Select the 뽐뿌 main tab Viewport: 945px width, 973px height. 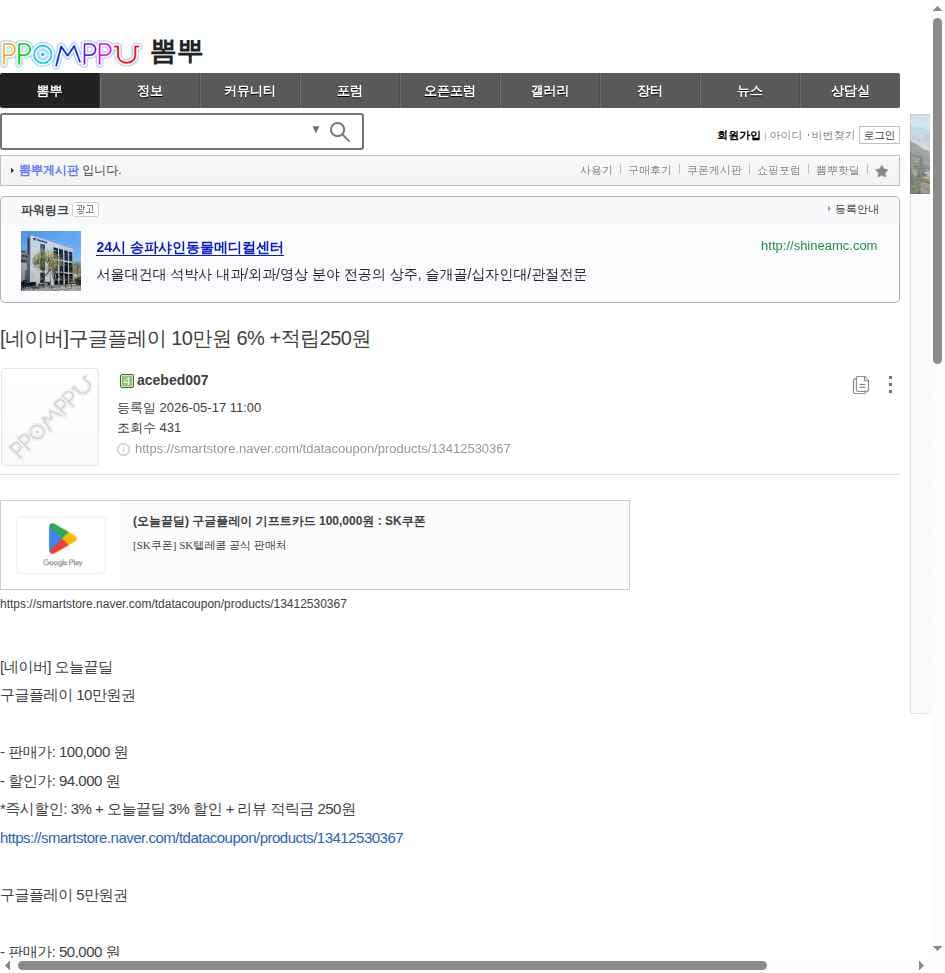pos(50,91)
